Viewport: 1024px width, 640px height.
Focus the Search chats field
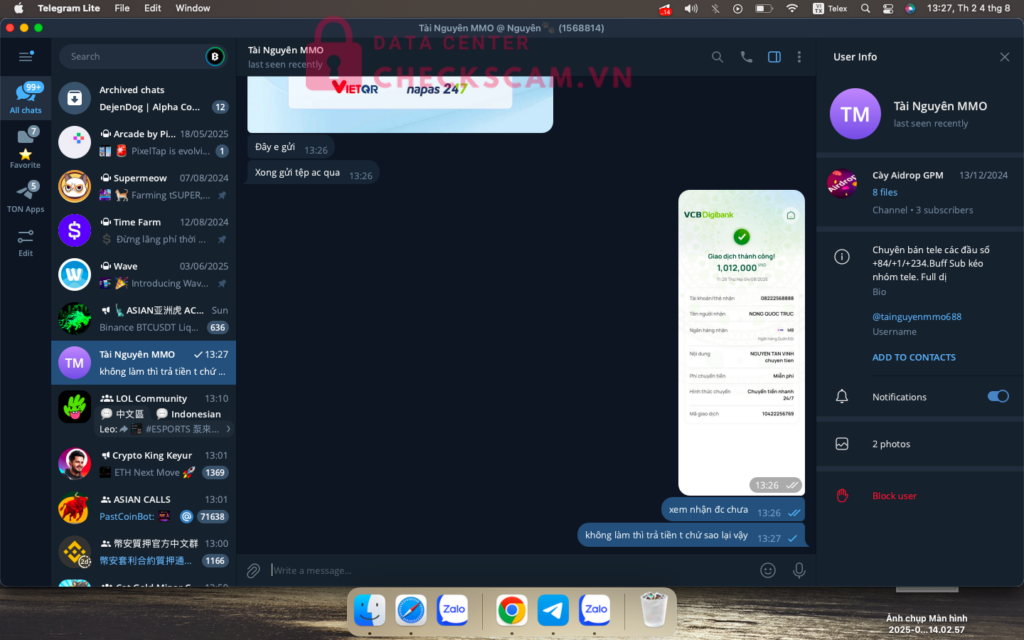133,57
